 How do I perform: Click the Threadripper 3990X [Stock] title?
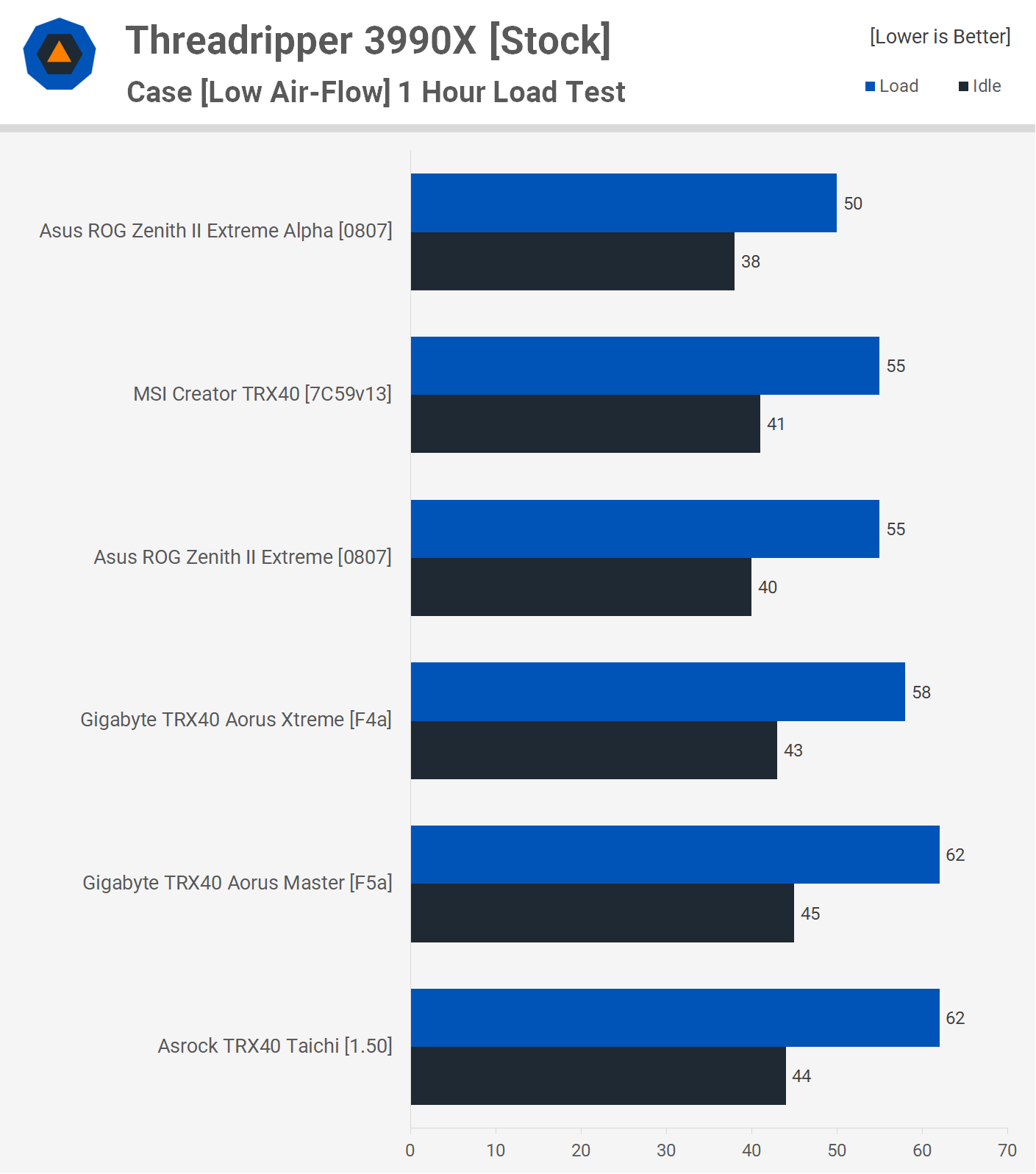pos(368,40)
